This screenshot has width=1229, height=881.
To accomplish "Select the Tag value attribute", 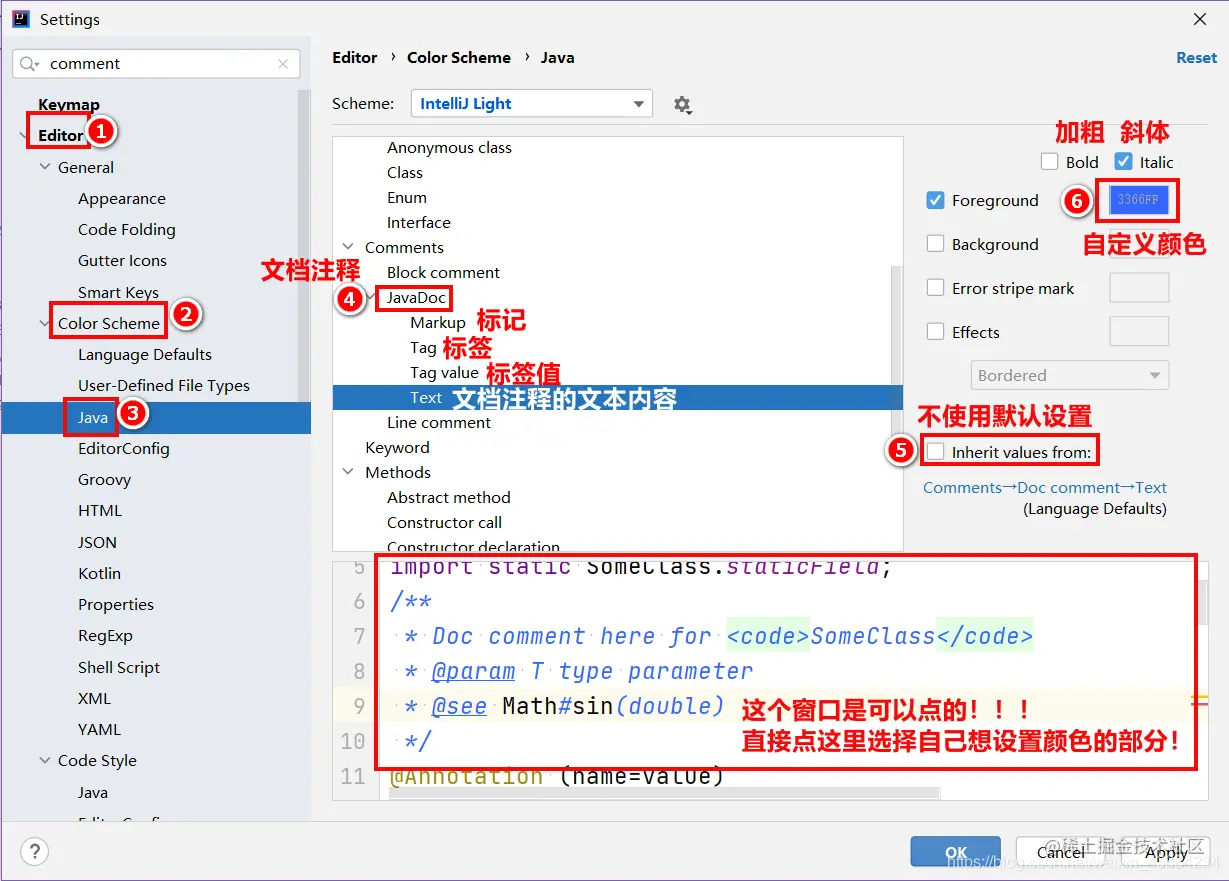I will [444, 372].
